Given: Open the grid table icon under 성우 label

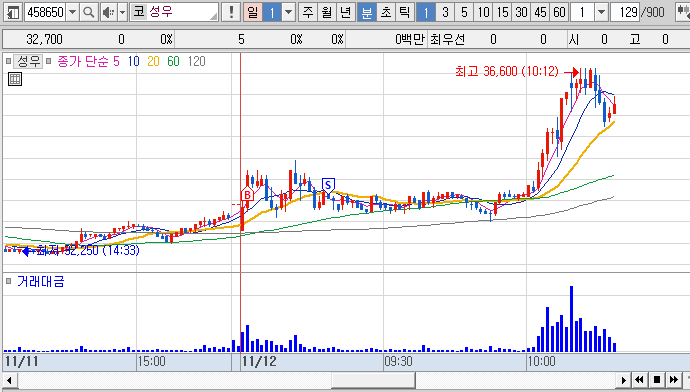Looking at the screenshot, I should pos(15,79).
